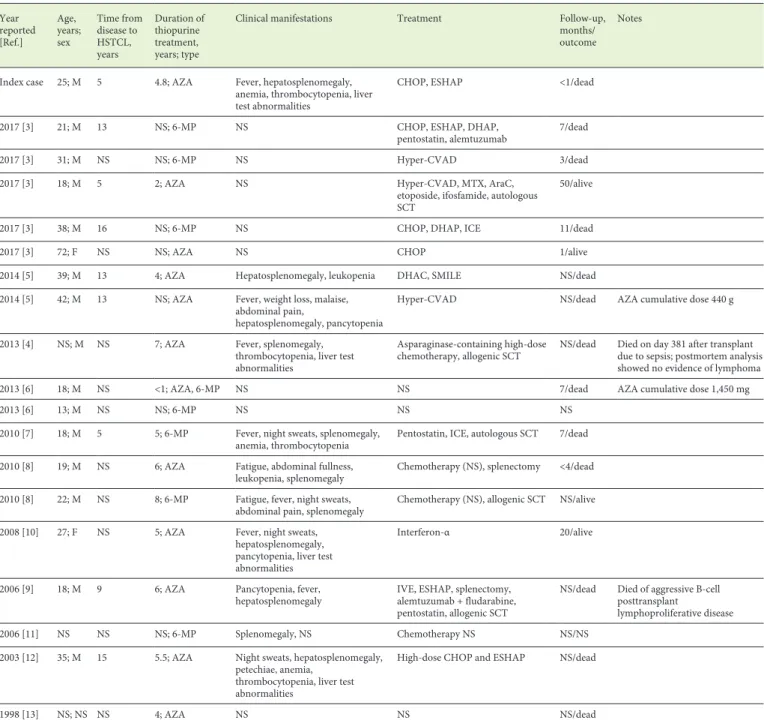Click '25; M' age cell
The width and height of the screenshot is (764, 726).
pyautogui.click(x=69, y=82)
